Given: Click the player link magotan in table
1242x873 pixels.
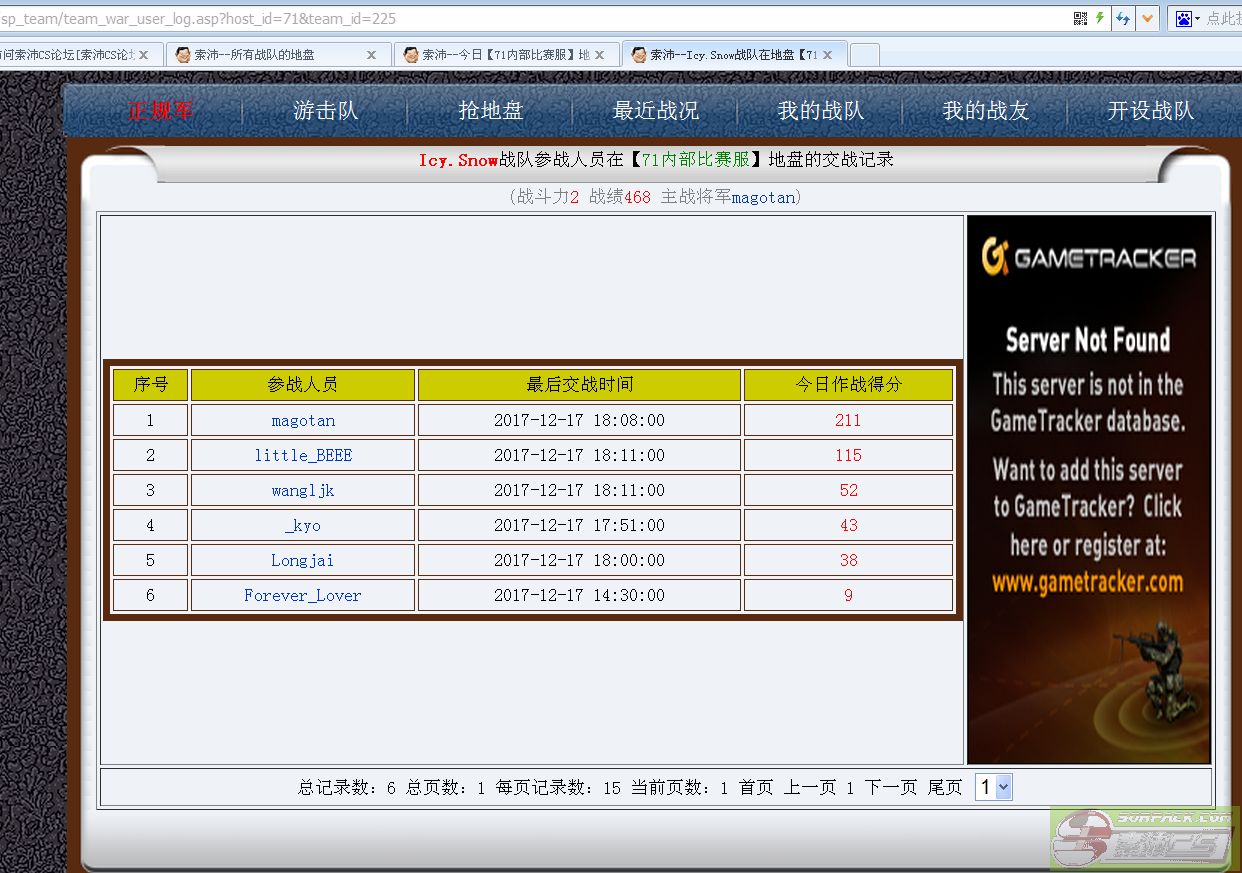Looking at the screenshot, I should tap(303, 420).
